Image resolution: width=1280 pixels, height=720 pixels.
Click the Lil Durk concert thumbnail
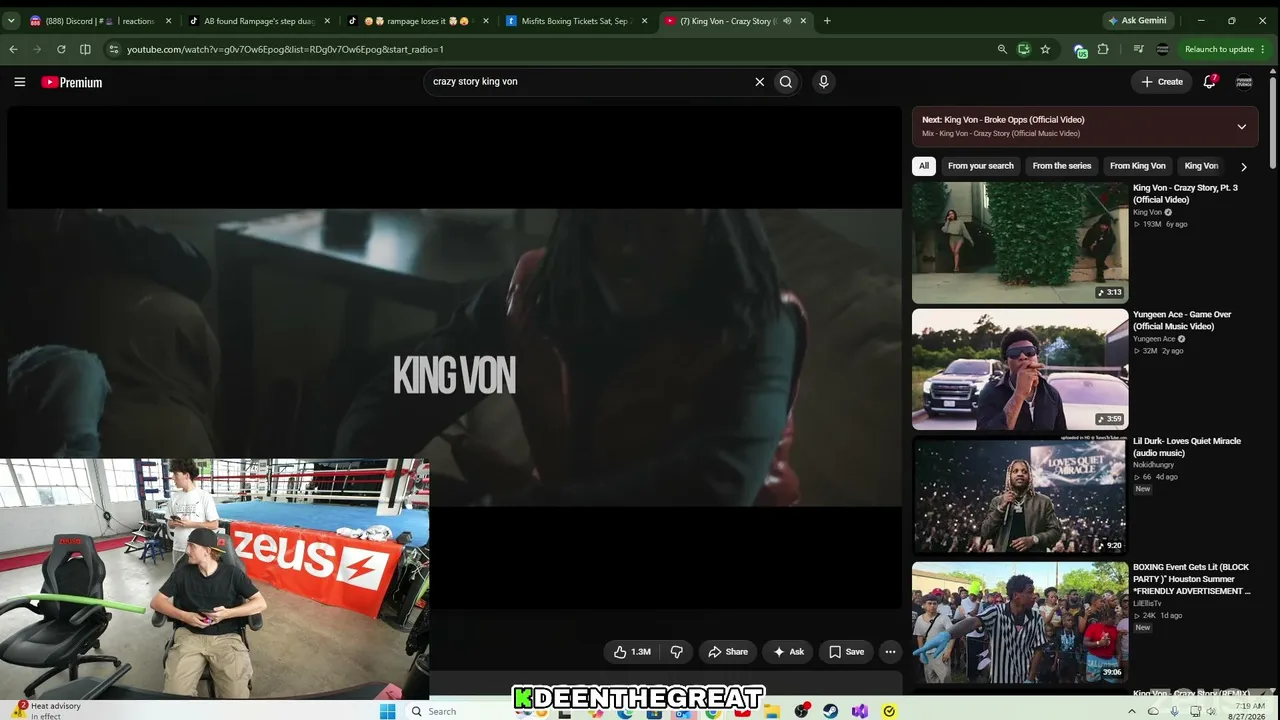point(1020,496)
